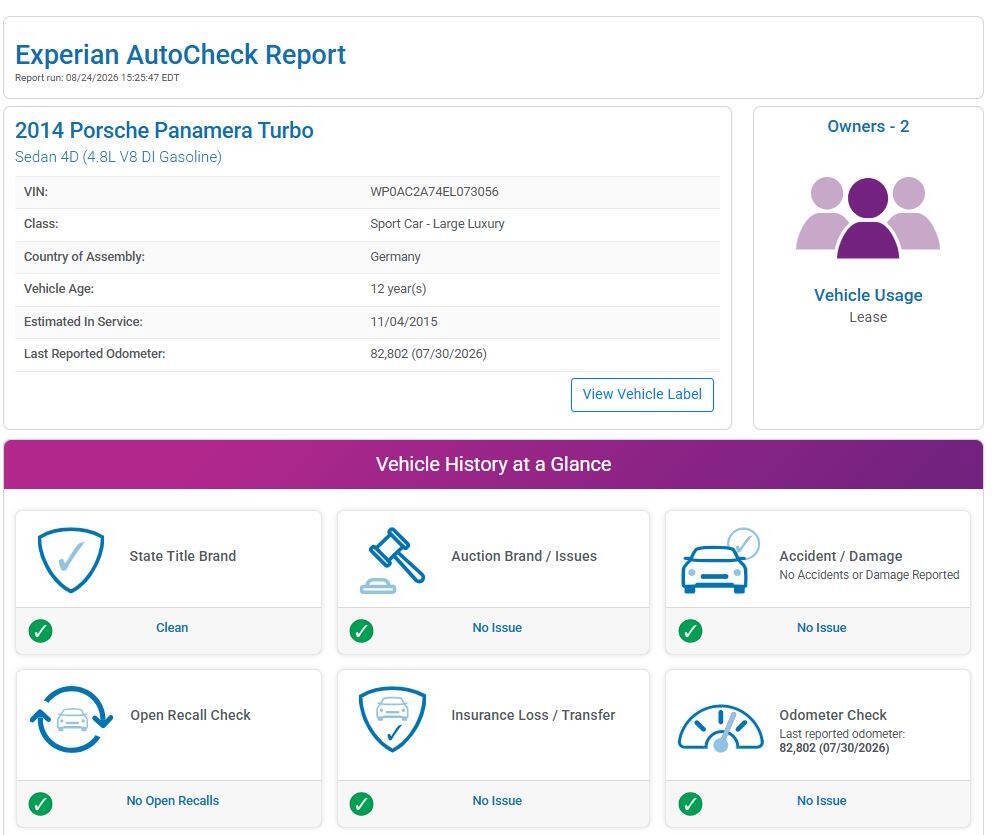
Task: Click No Accidents or Damage Reported text
Action: click(x=869, y=574)
